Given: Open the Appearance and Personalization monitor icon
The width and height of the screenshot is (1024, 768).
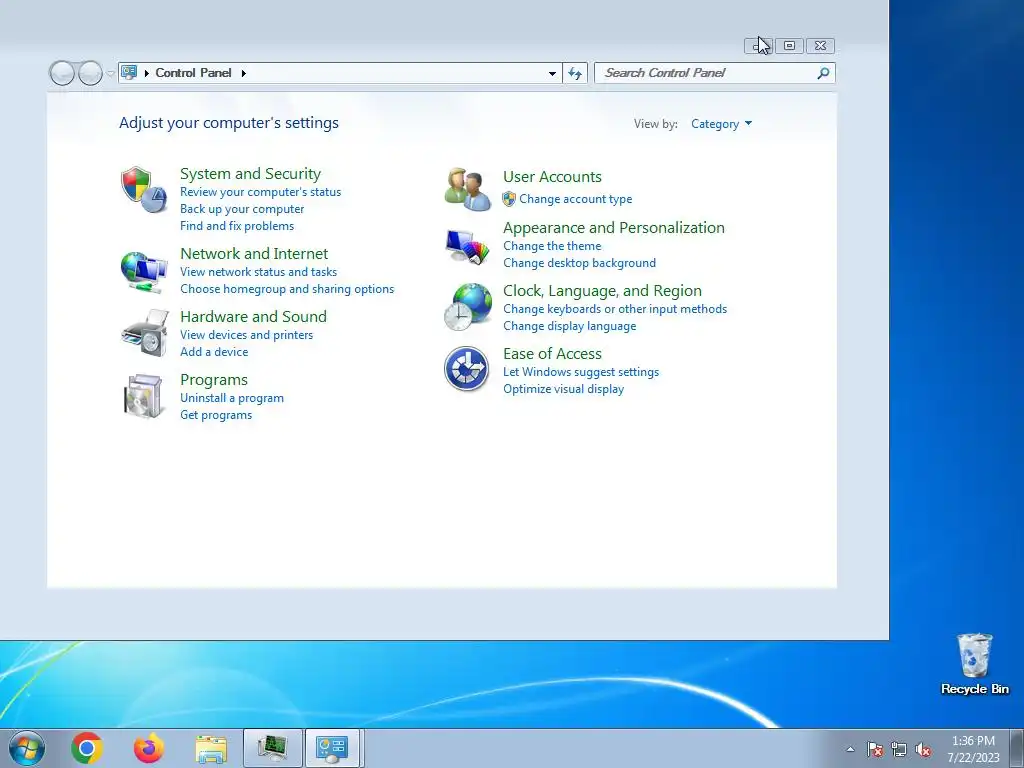Looking at the screenshot, I should tap(468, 246).
